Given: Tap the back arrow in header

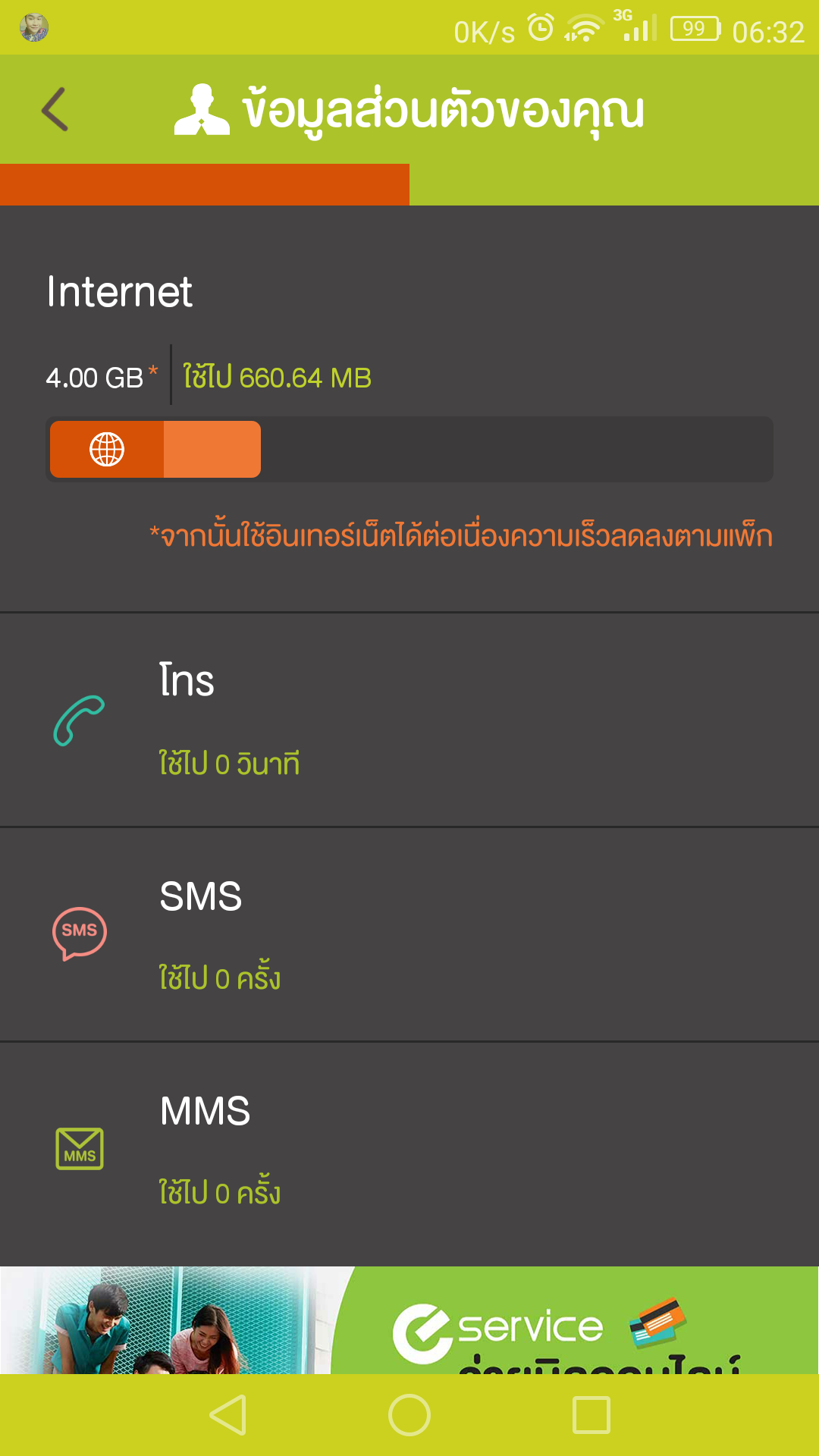Looking at the screenshot, I should (x=55, y=109).
